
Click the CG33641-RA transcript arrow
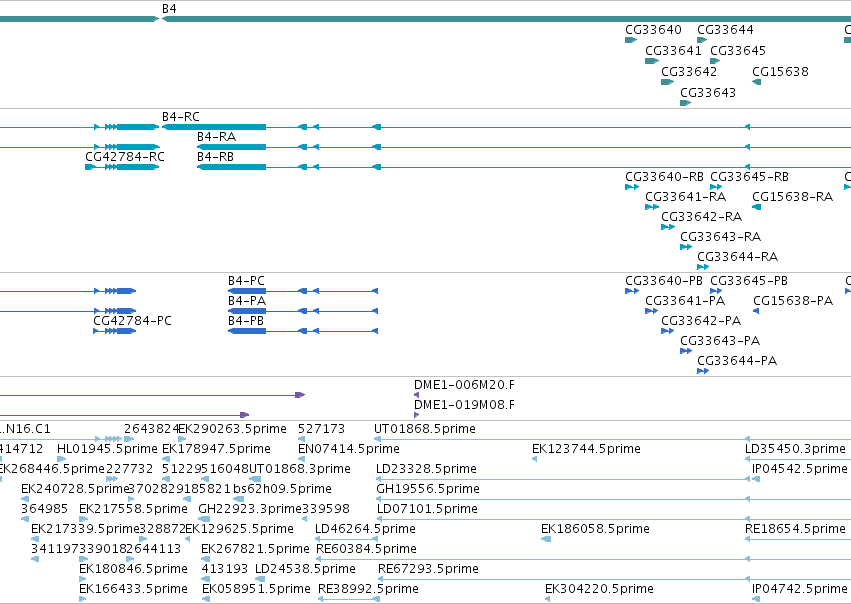[x=652, y=207]
